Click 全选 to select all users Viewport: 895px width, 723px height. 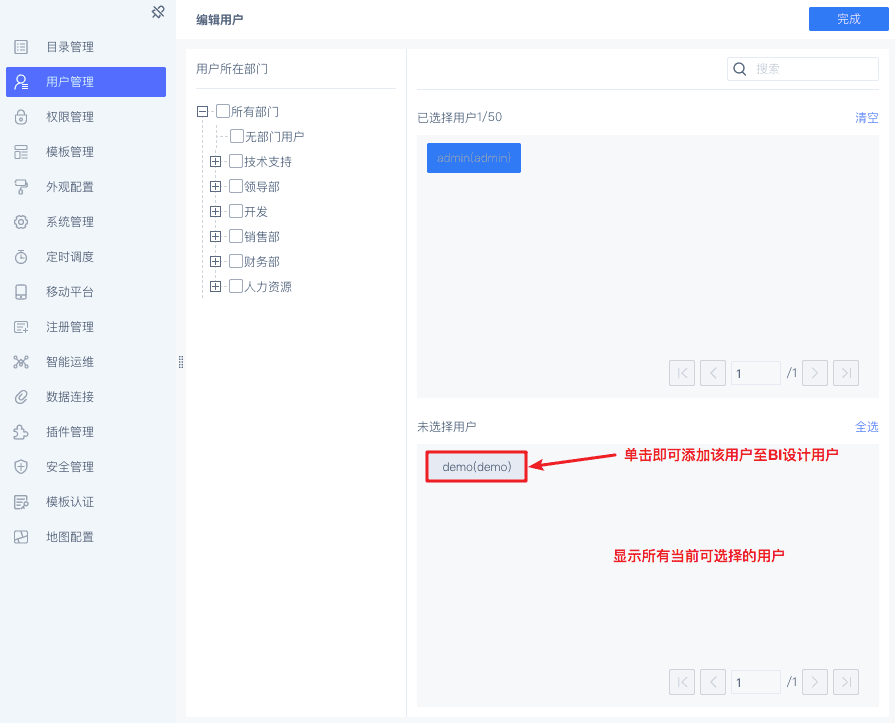pyautogui.click(x=866, y=427)
